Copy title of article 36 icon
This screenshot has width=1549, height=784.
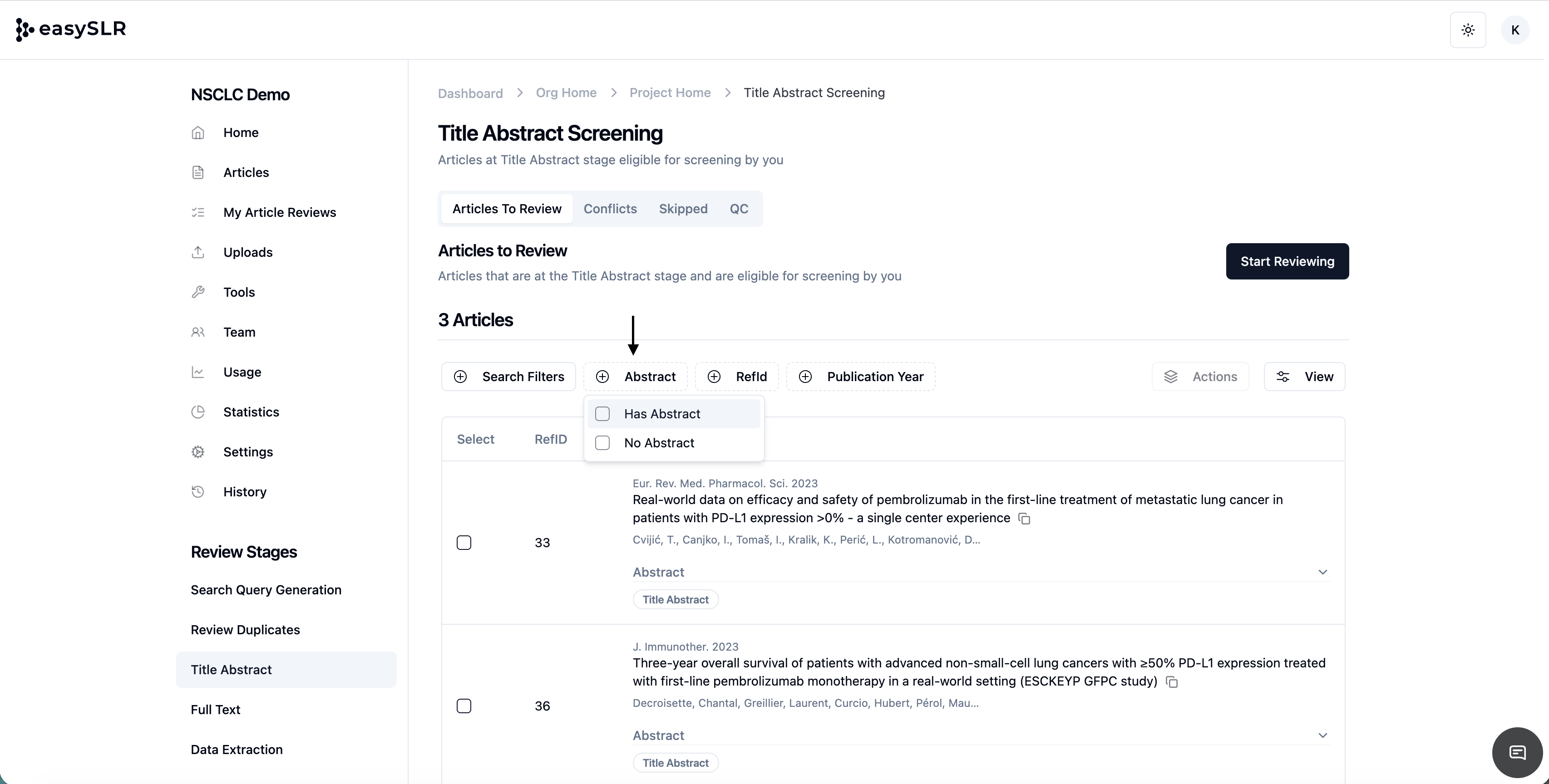point(1171,682)
